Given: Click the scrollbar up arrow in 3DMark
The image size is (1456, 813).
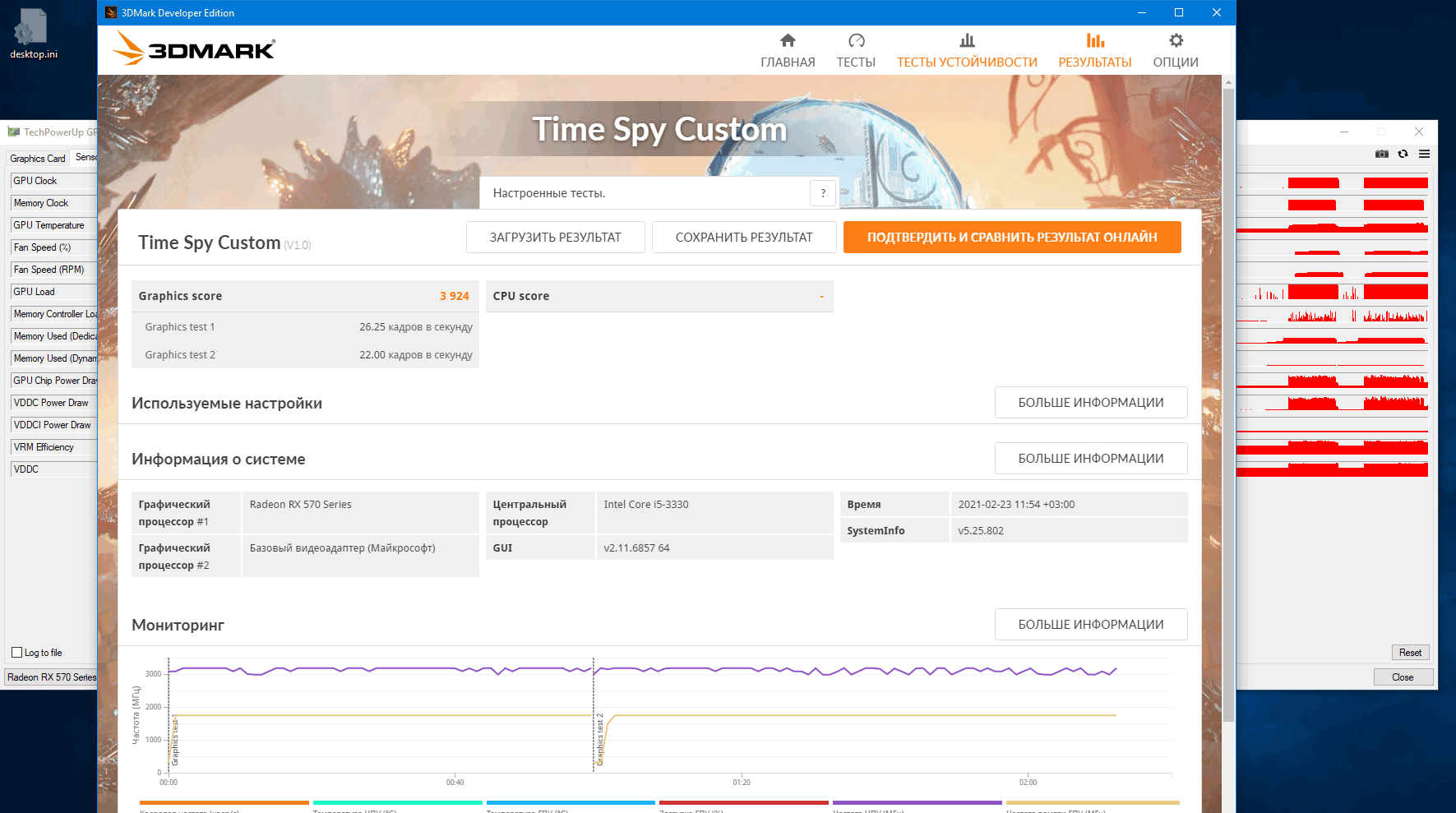Looking at the screenshot, I should tap(1228, 82).
